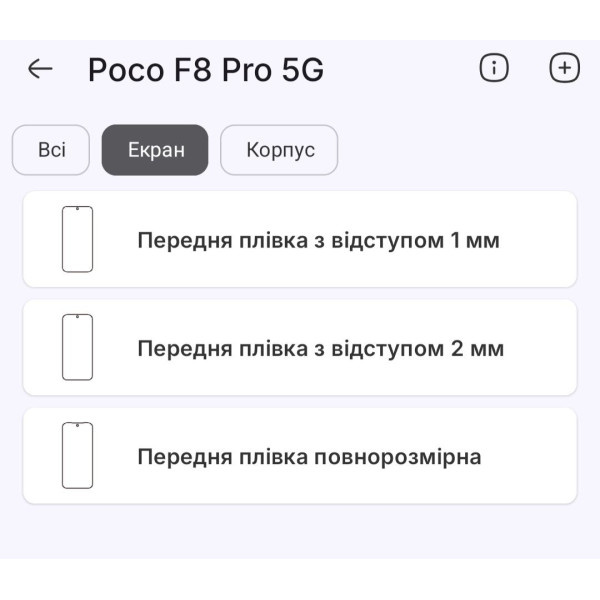Open the Корпус tab
The image size is (600, 600).
coord(279,150)
